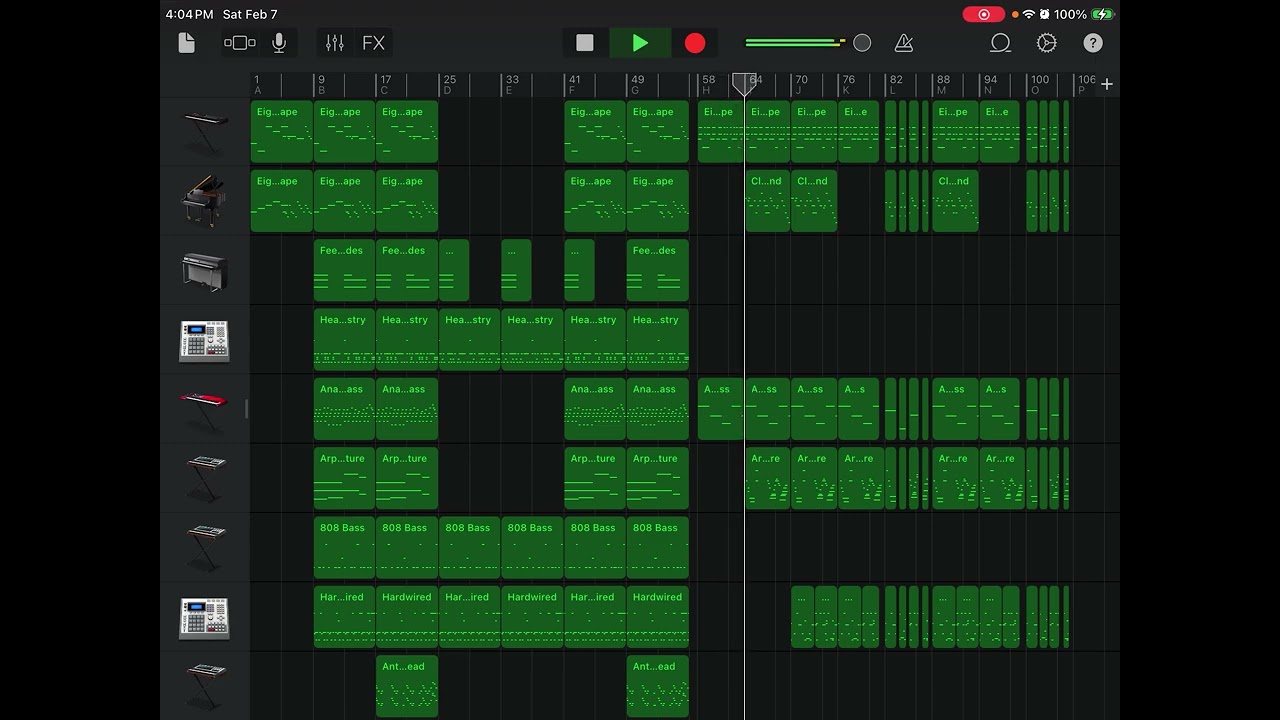This screenshot has width=1280, height=720.
Task: Select the drum machine track with Hardwired regions
Action: click(x=205, y=617)
